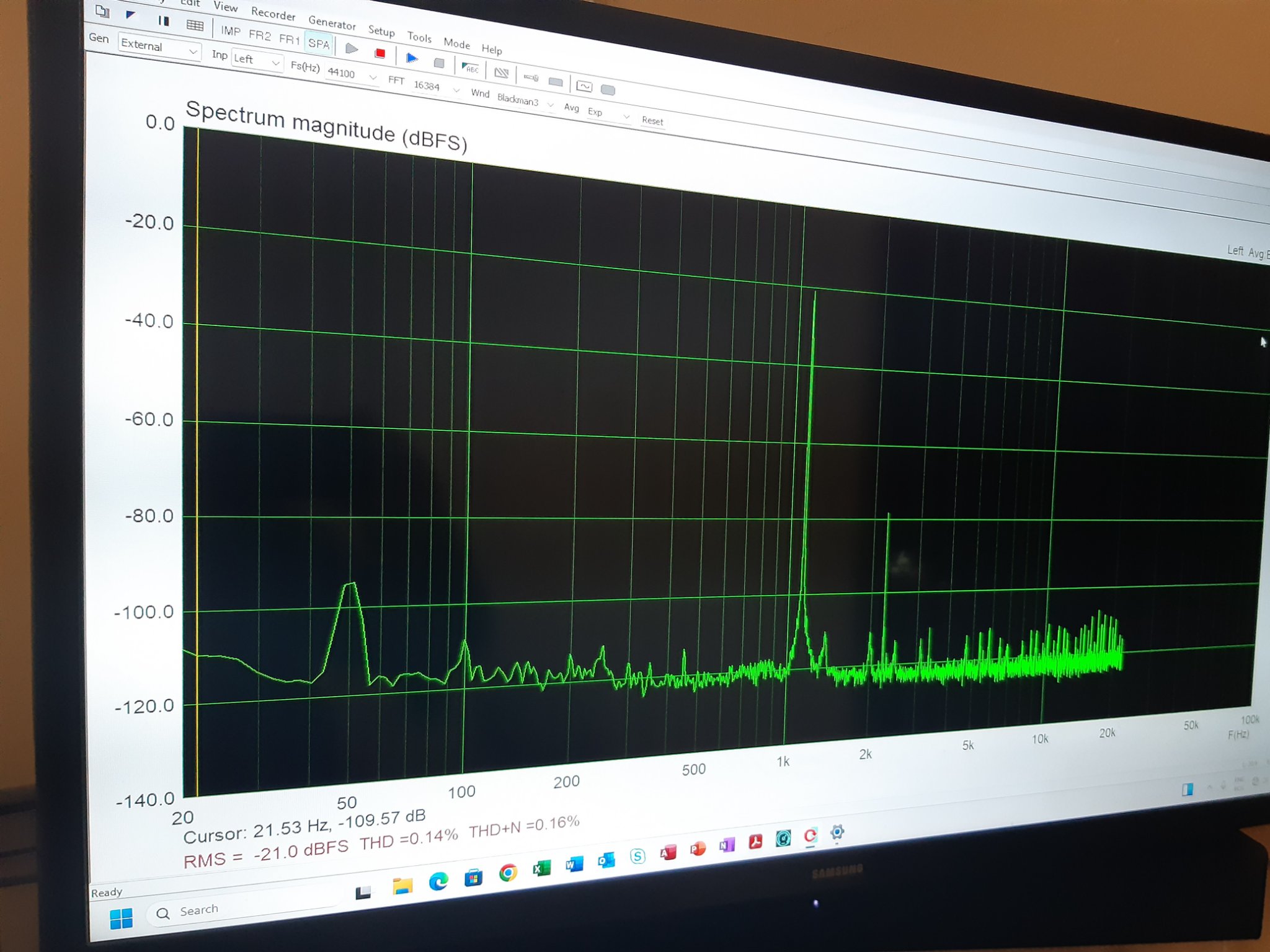Click the hatched pattern toolbar icon
This screenshot has width=1270, height=952.
[501, 73]
